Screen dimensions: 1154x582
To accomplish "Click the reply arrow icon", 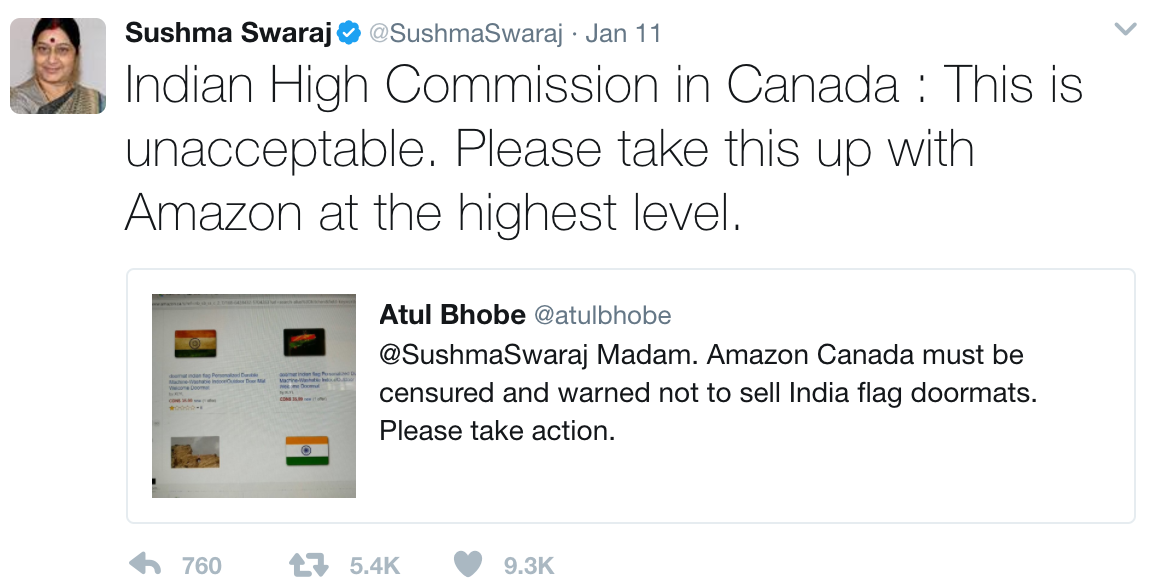I will (146, 565).
